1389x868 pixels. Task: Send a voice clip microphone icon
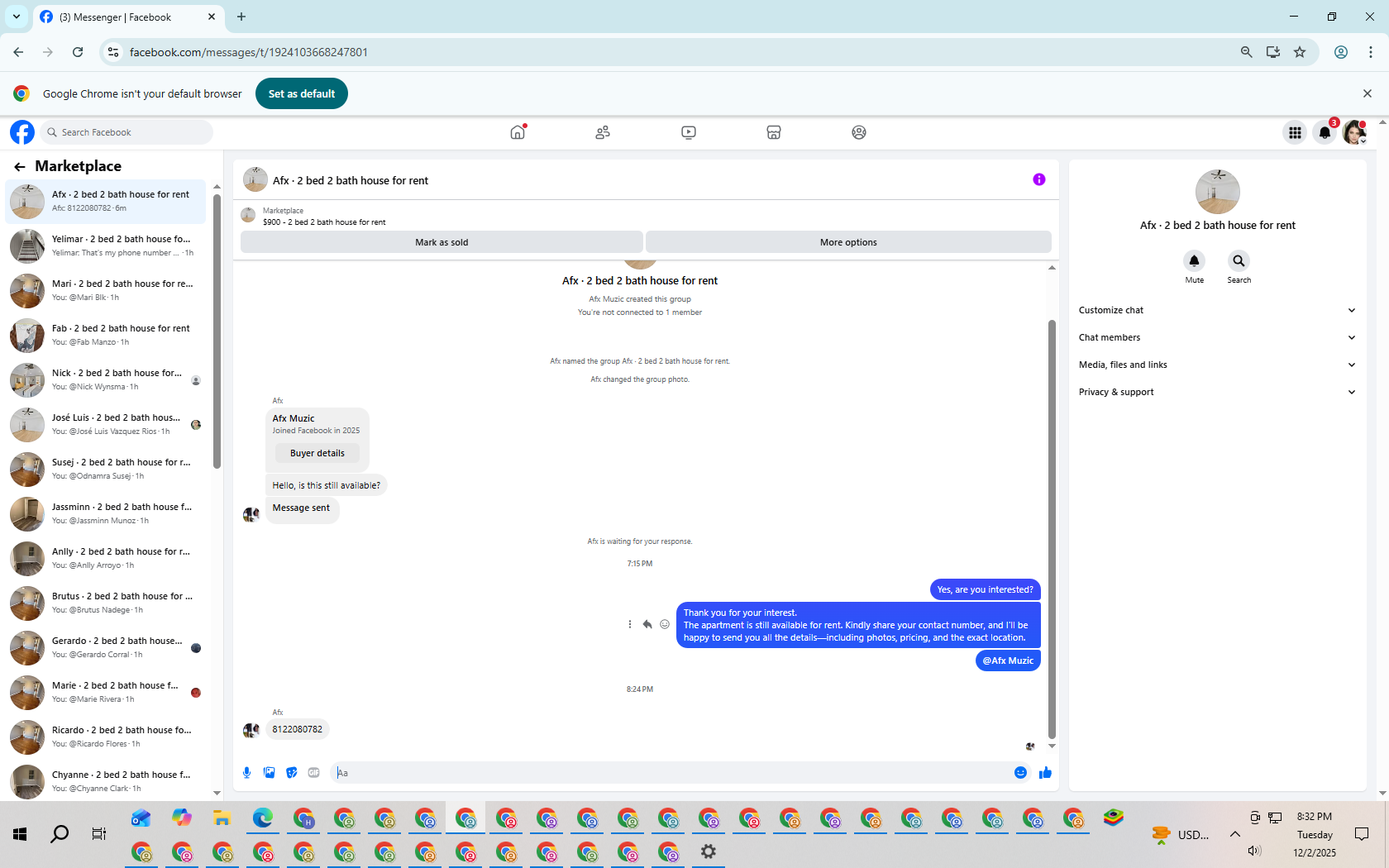click(x=246, y=773)
